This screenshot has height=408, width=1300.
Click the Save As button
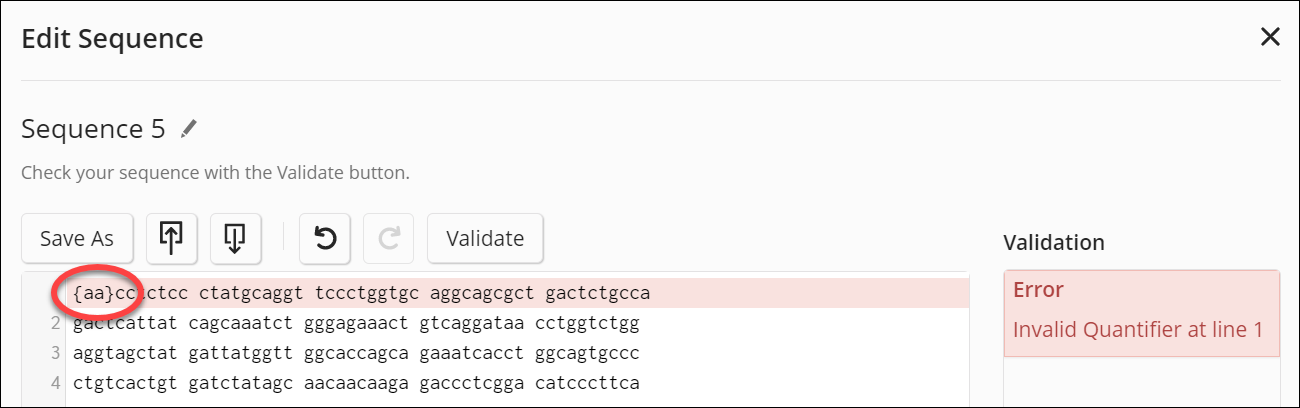76,238
